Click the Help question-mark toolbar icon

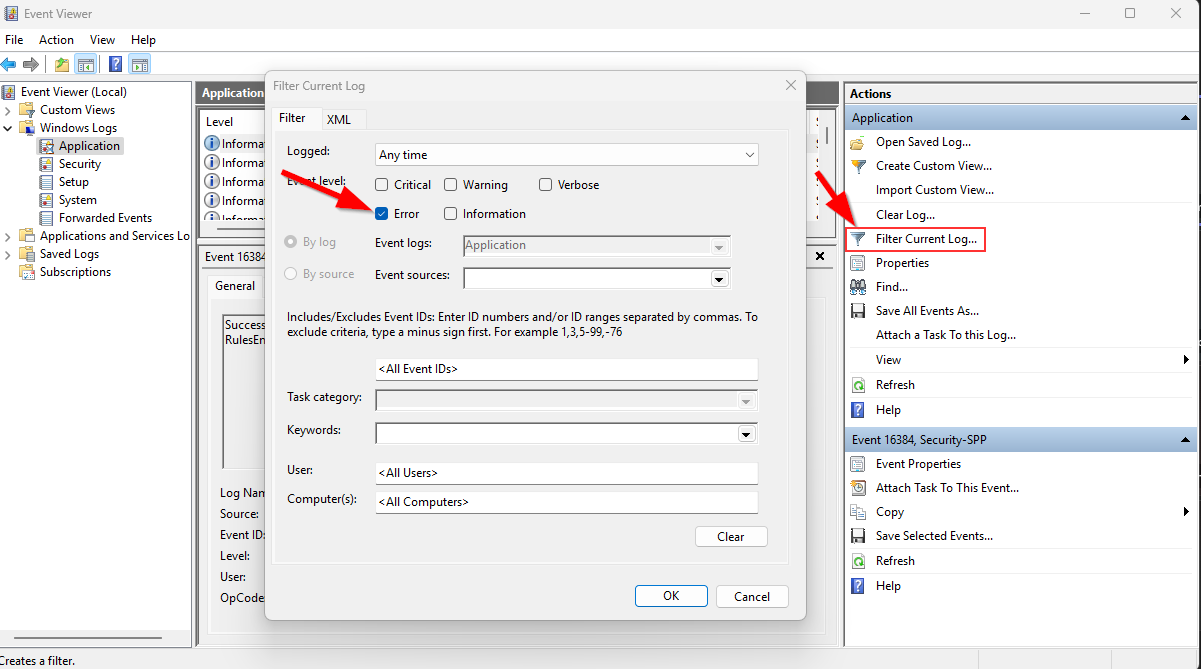(x=115, y=64)
